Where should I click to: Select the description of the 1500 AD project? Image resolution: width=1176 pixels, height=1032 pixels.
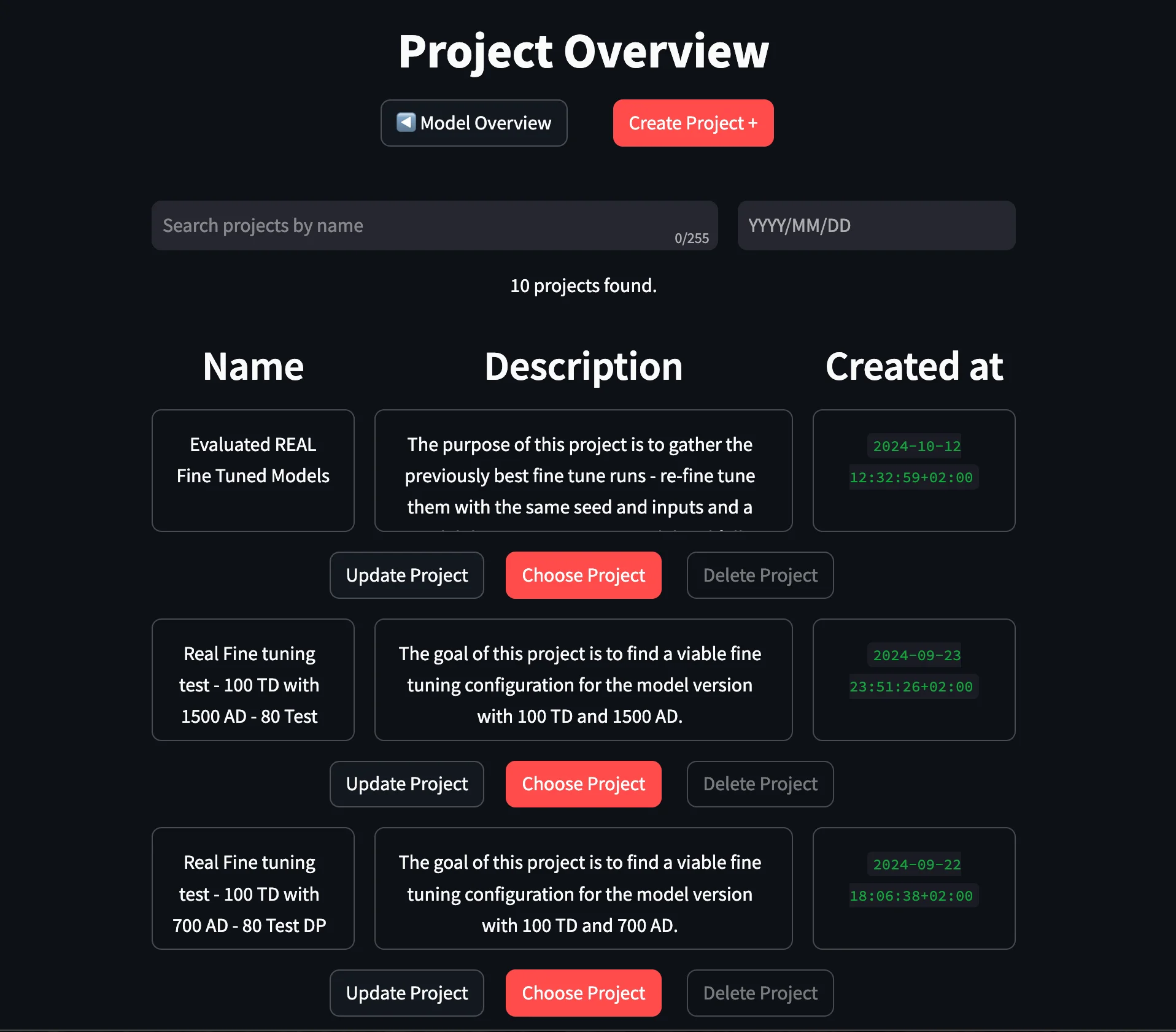[583, 680]
